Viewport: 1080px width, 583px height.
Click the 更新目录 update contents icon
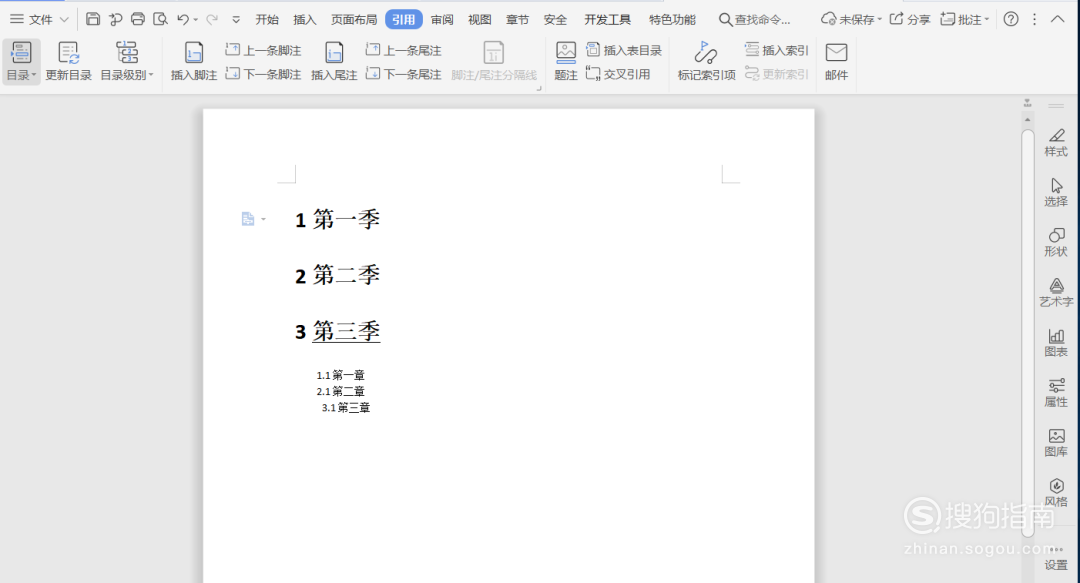pyautogui.click(x=68, y=53)
